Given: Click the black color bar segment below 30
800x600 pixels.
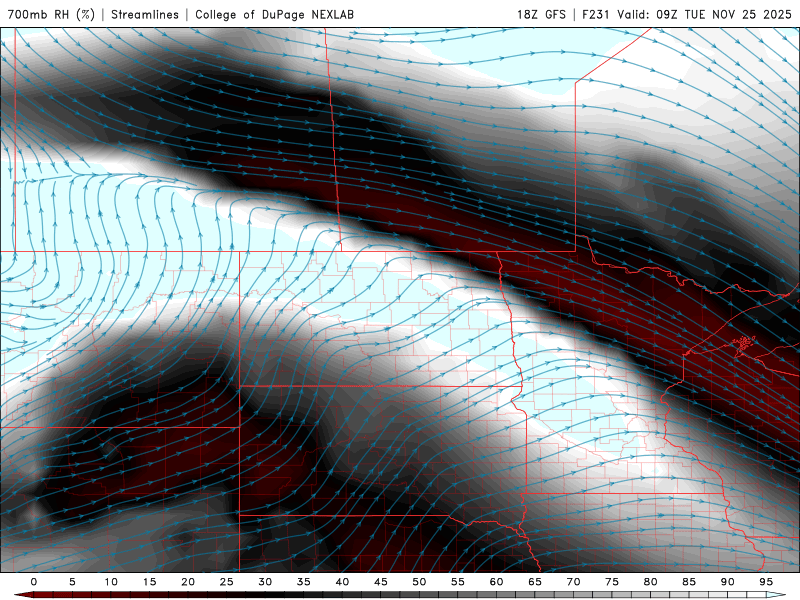Looking at the screenshot, I should [x=265, y=595].
